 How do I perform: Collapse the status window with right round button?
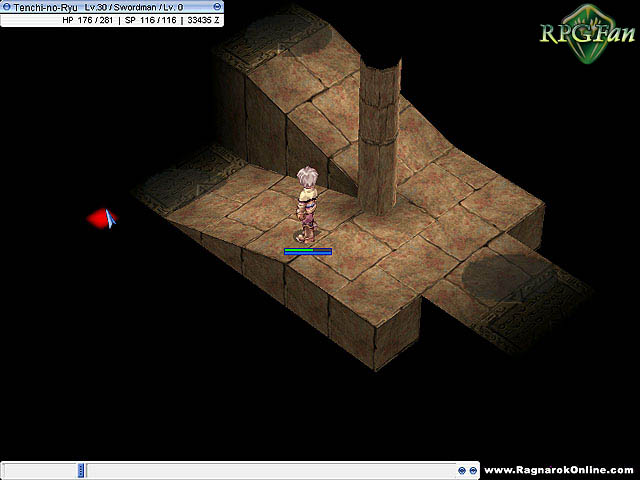pos(217,7)
